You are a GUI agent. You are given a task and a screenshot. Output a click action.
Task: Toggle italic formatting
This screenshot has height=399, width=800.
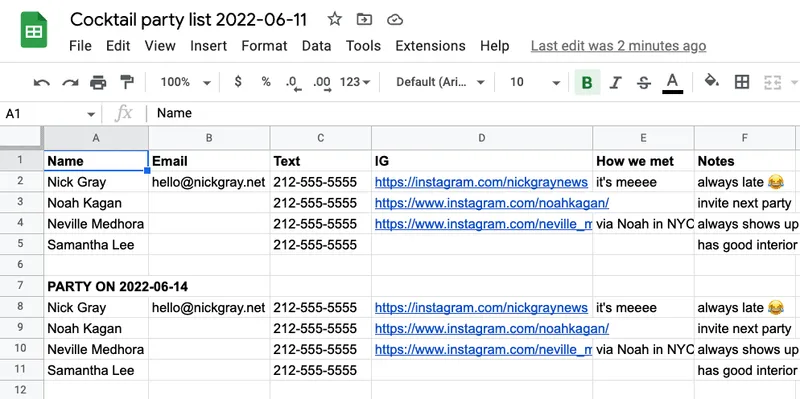(616, 82)
